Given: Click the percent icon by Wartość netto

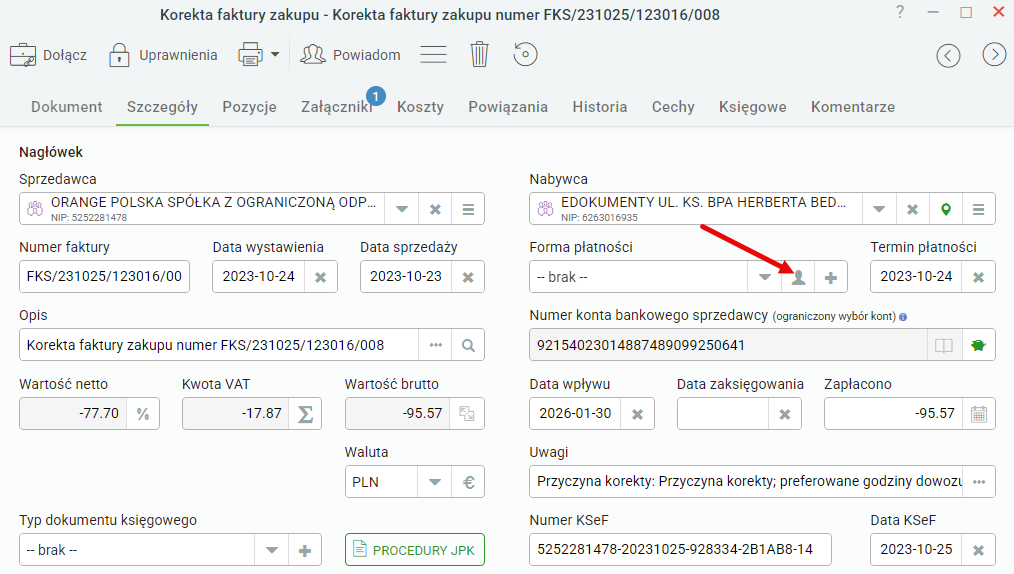Looking at the screenshot, I should click(x=143, y=414).
